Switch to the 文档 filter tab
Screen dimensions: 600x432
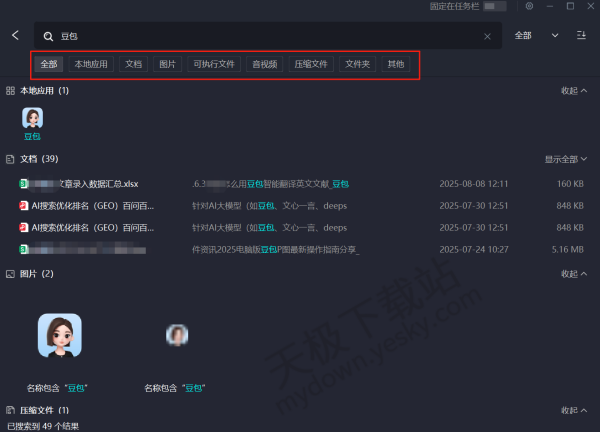point(132,64)
